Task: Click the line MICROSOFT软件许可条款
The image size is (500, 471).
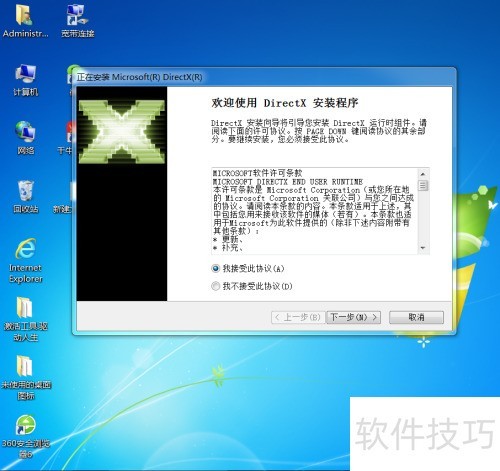Action: tap(257, 173)
